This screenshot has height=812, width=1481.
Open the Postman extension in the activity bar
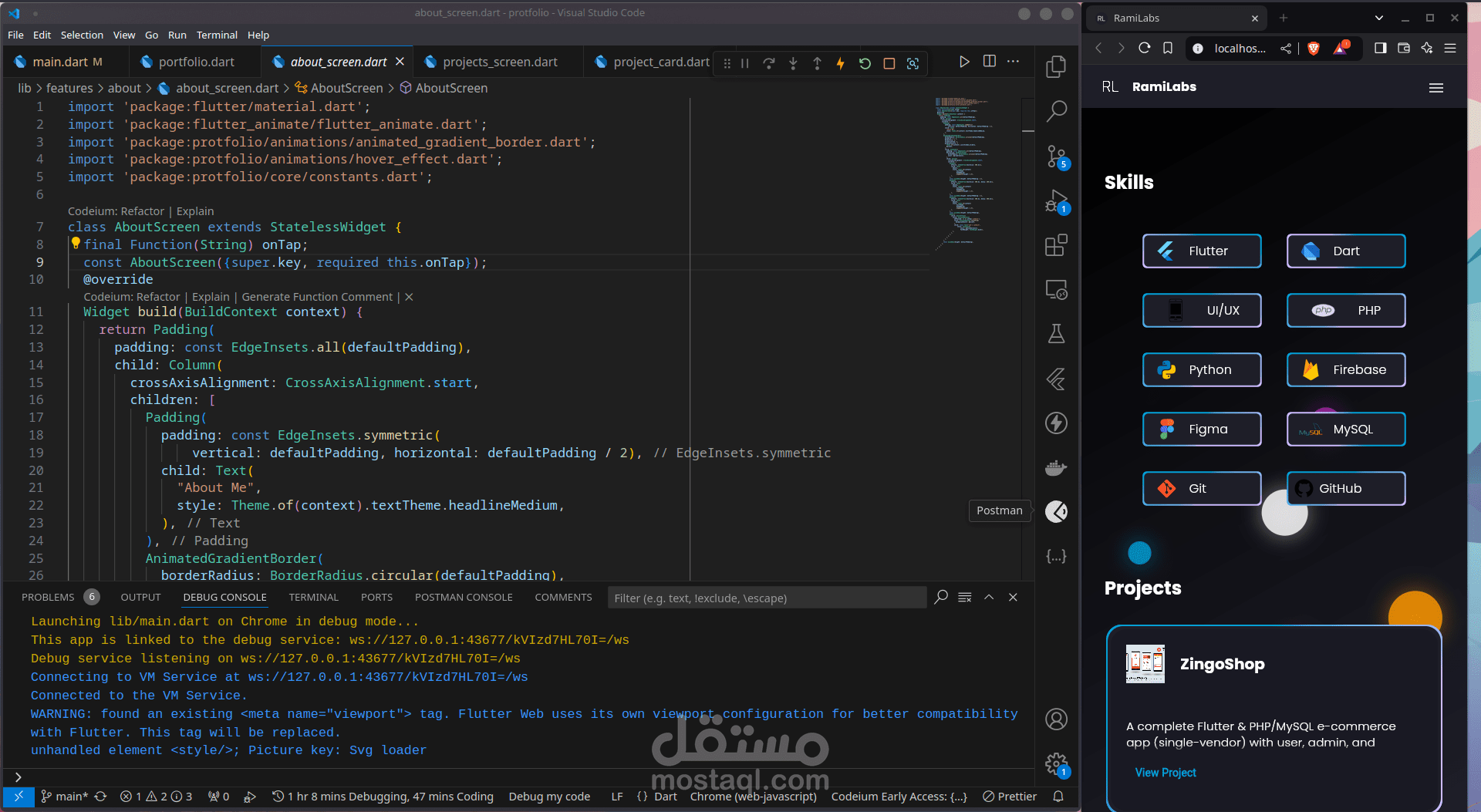pos(1056,511)
